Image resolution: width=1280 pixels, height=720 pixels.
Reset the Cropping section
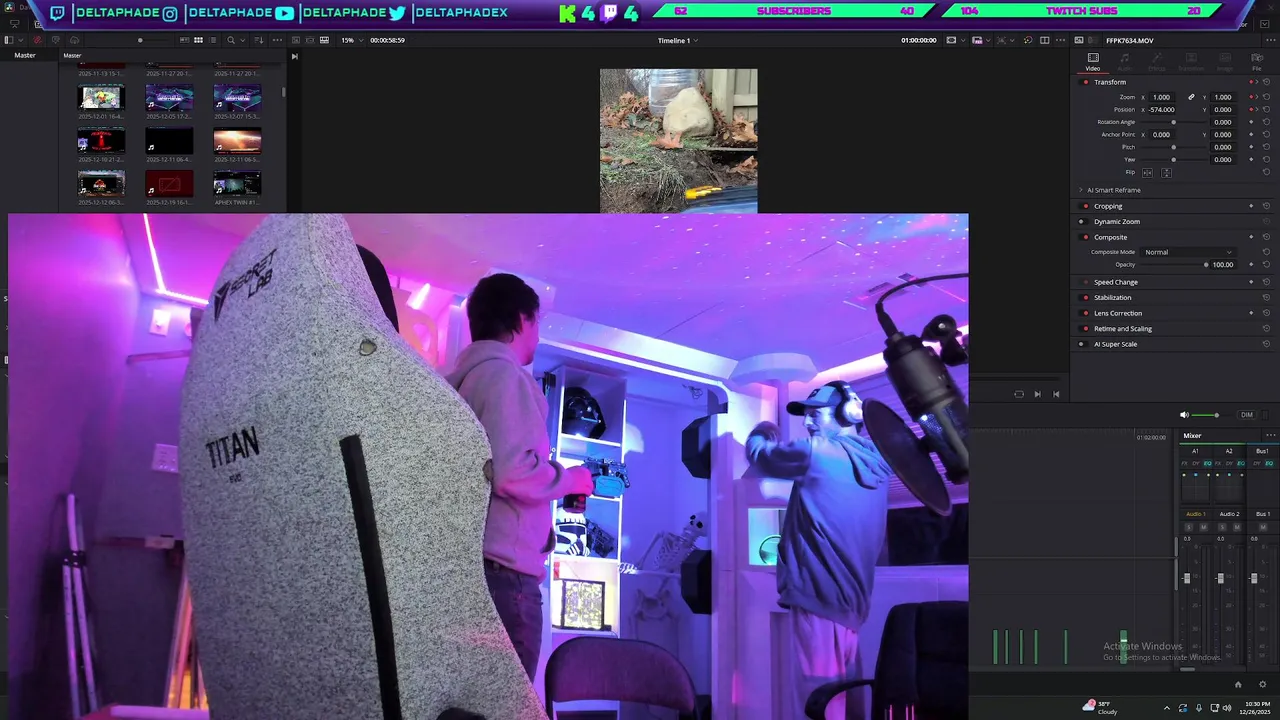pyautogui.click(x=1266, y=206)
